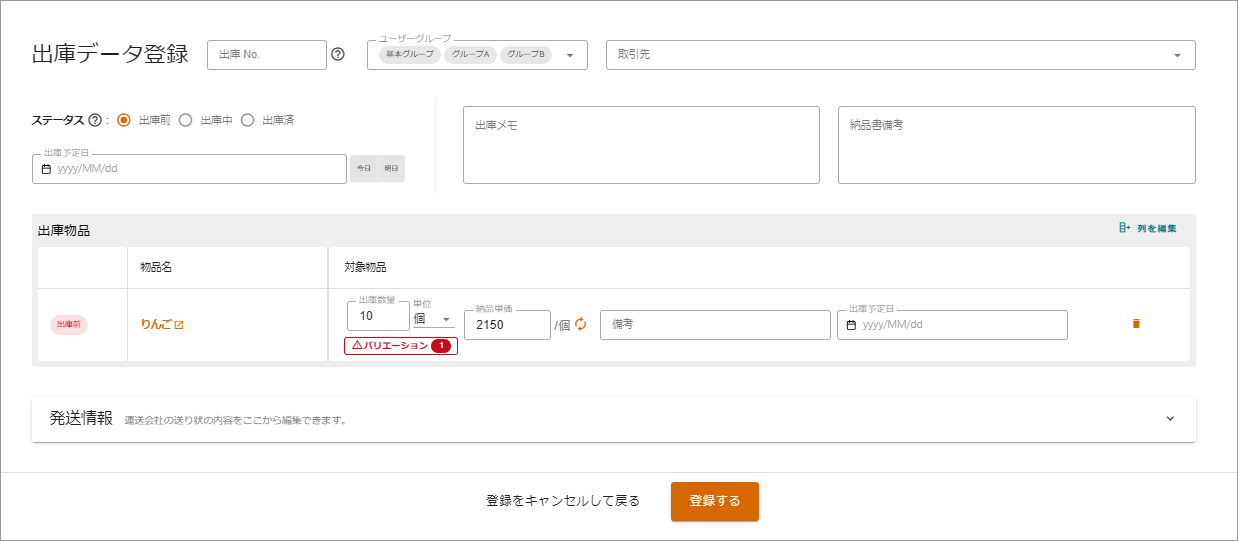Click the 出庫数量 field showing 10
Viewport: 1238px width, 541px height.
(x=378, y=316)
